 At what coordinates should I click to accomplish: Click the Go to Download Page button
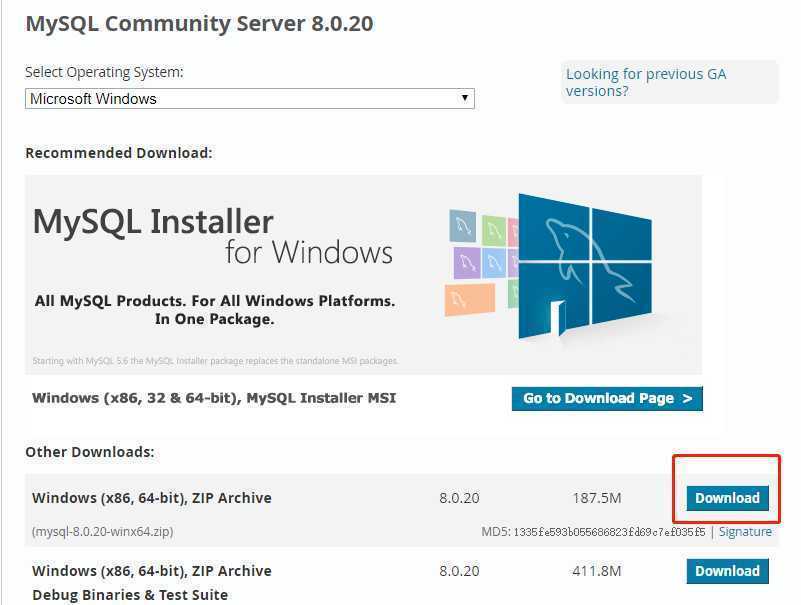[607, 399]
